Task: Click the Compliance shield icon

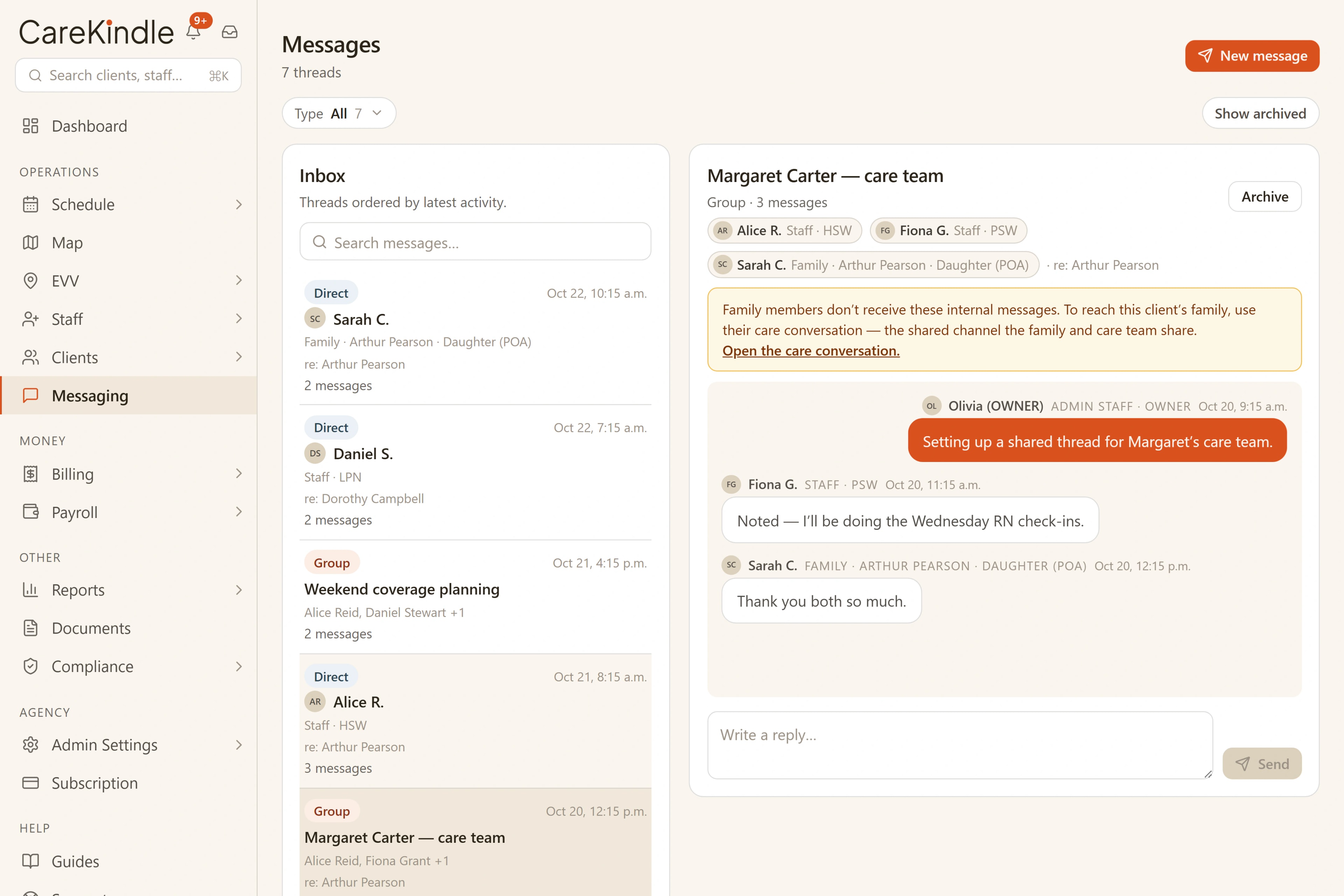Action: click(x=30, y=666)
